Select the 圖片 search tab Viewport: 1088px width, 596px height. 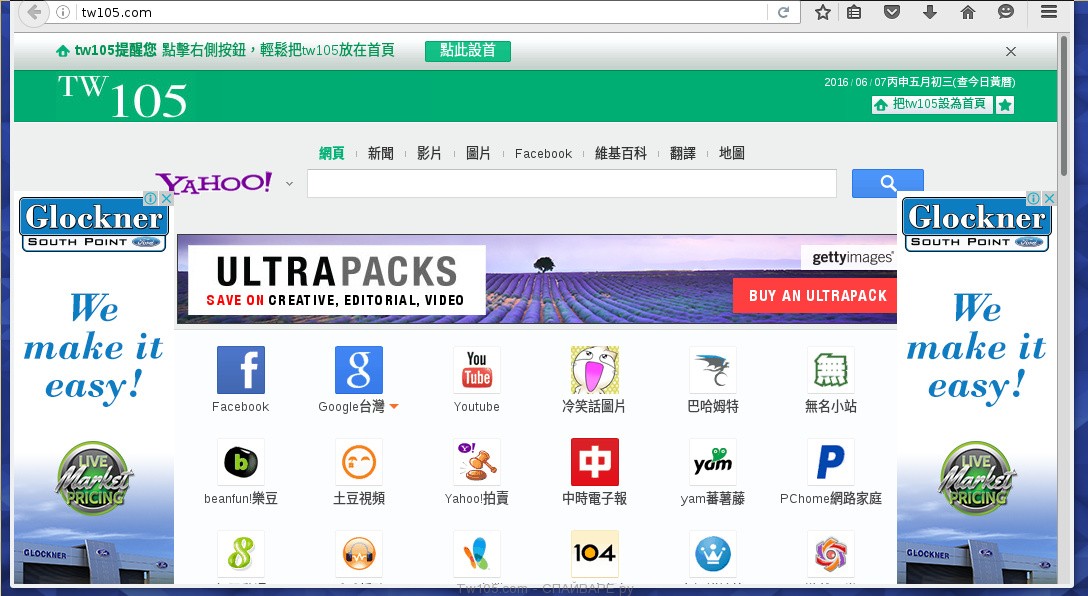click(478, 153)
